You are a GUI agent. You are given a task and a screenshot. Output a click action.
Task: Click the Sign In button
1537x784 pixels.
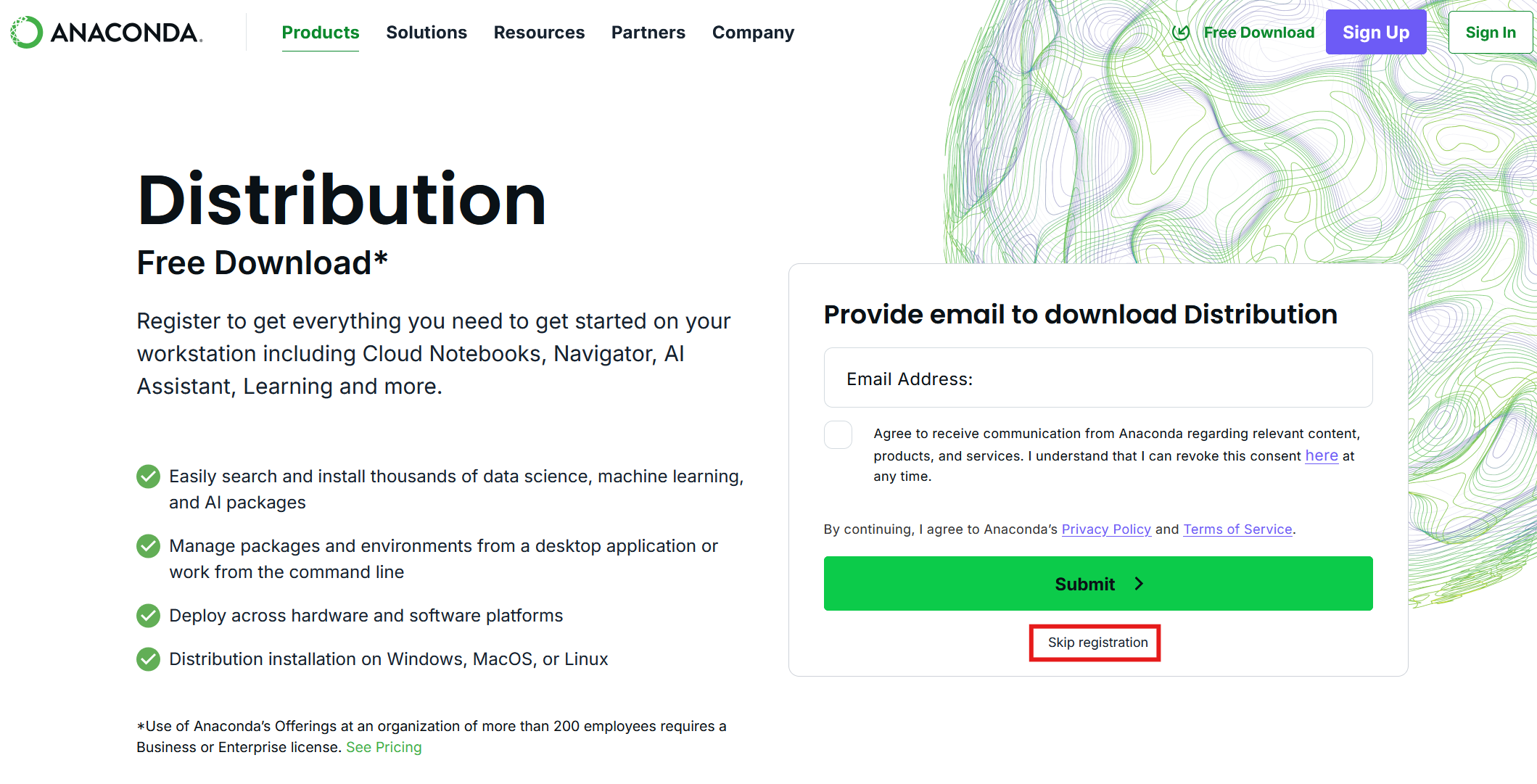1490,33
